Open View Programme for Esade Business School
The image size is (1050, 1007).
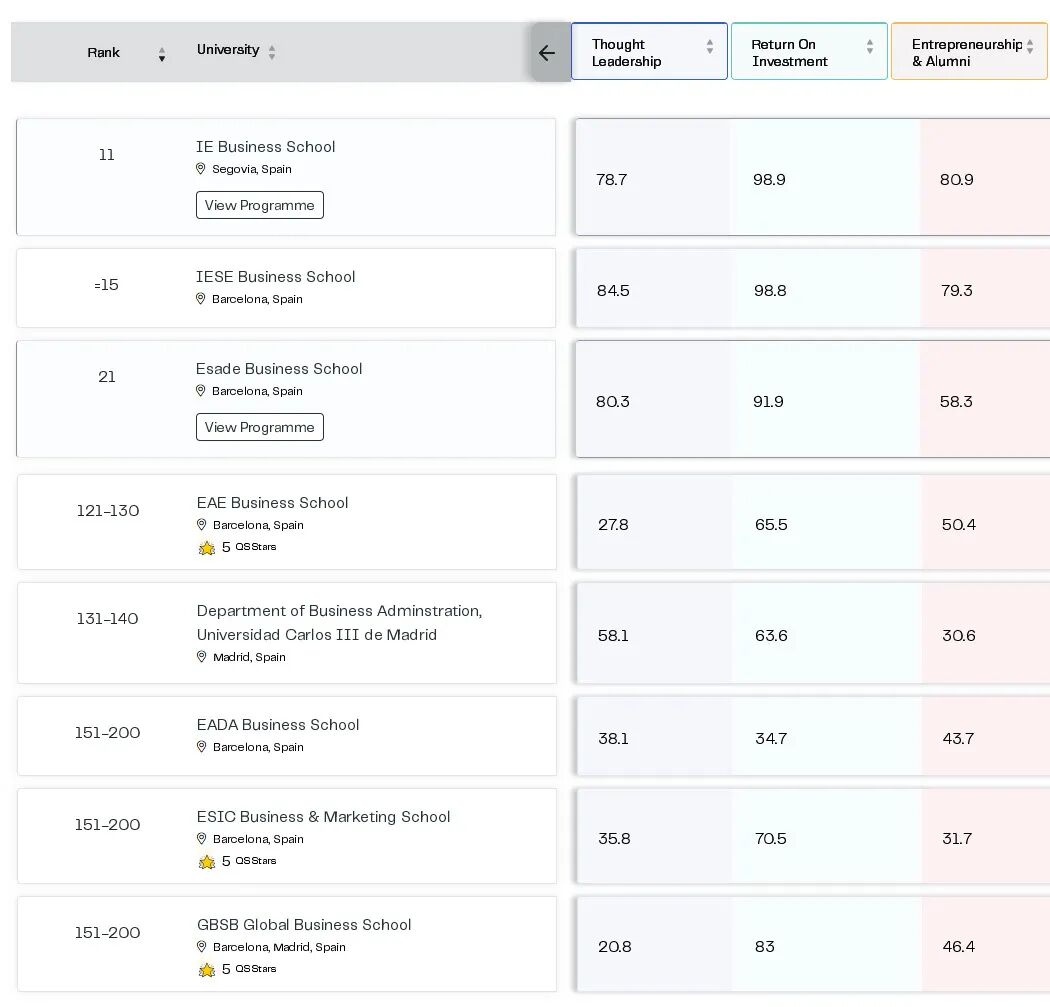click(260, 427)
